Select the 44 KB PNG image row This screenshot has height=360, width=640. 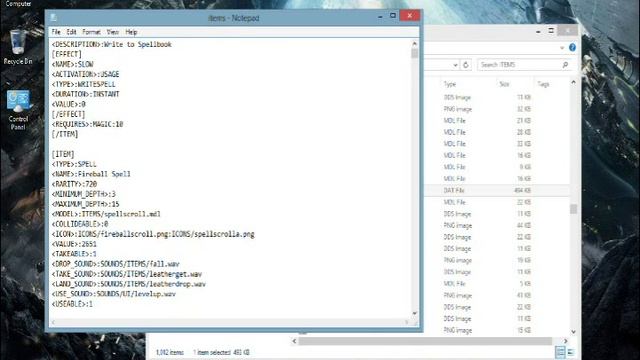(497, 225)
